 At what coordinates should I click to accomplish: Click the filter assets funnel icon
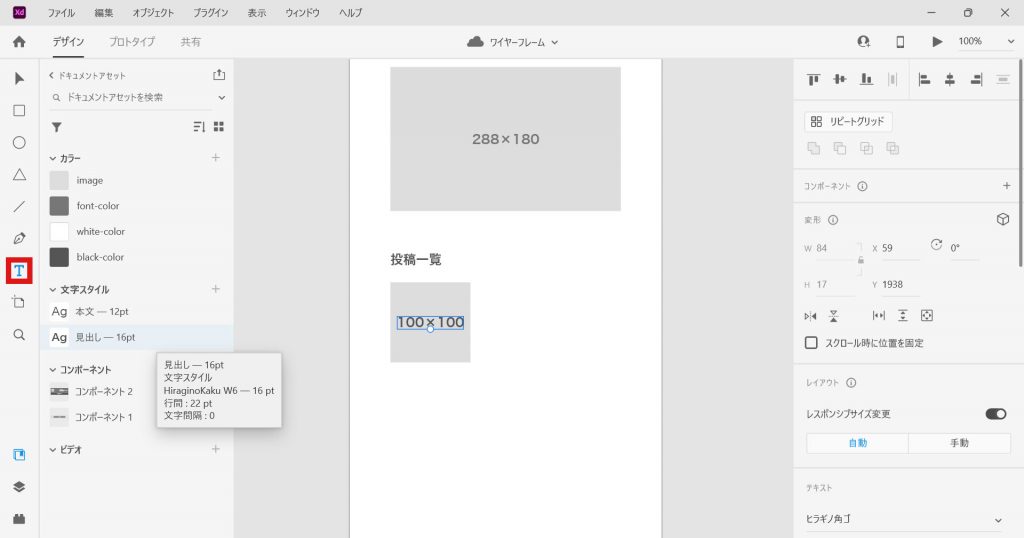[57, 127]
